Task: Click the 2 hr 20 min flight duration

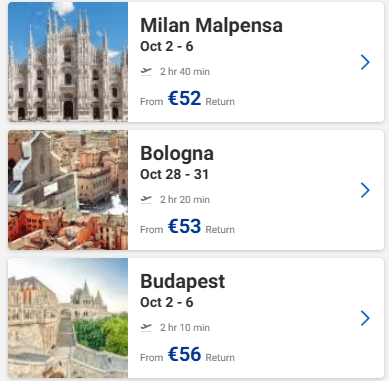Action: click(x=185, y=200)
